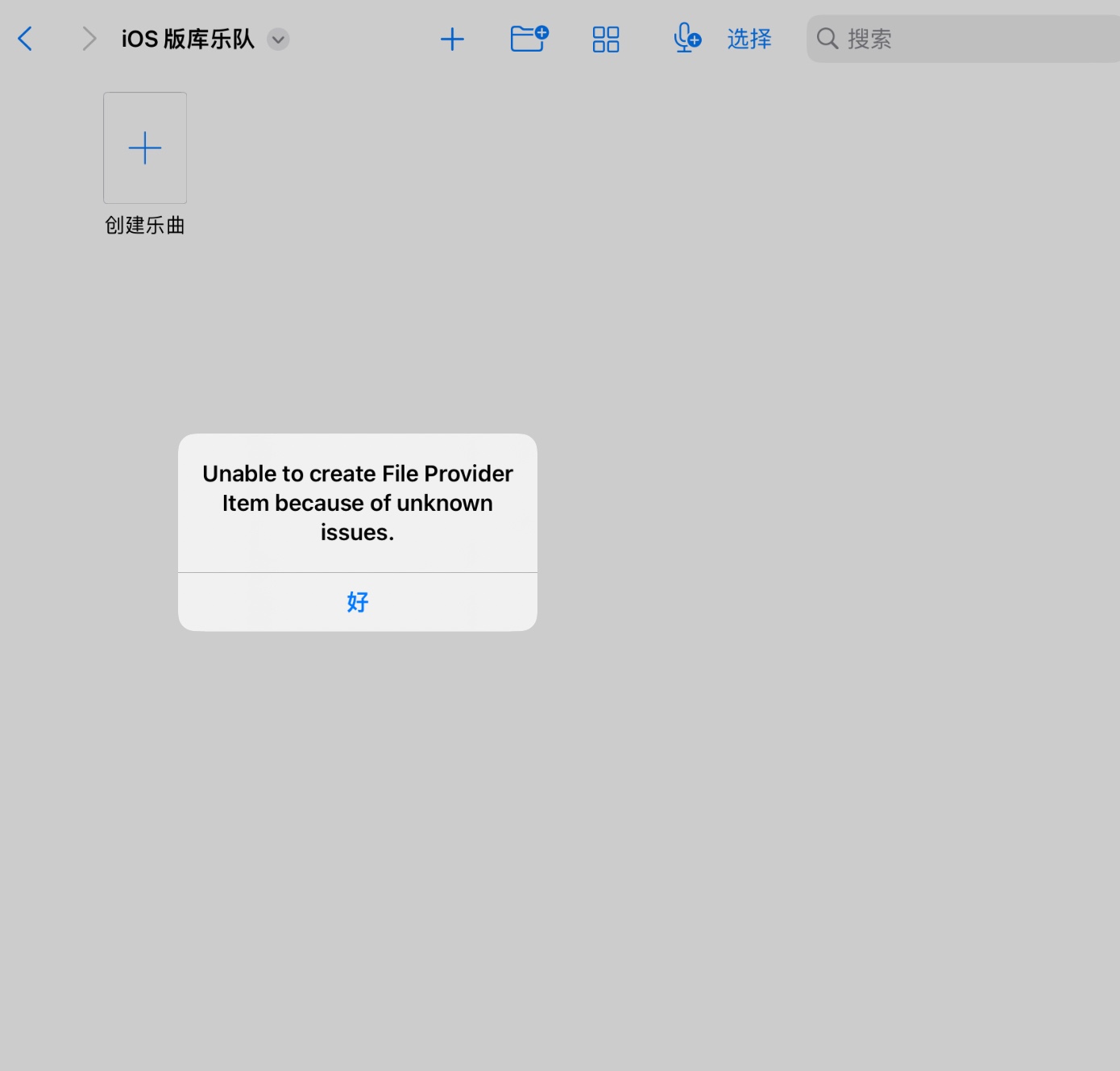Expand the dropdown arrow beside iOS 版库乐队
The width and height of the screenshot is (1120, 1071).
click(278, 39)
